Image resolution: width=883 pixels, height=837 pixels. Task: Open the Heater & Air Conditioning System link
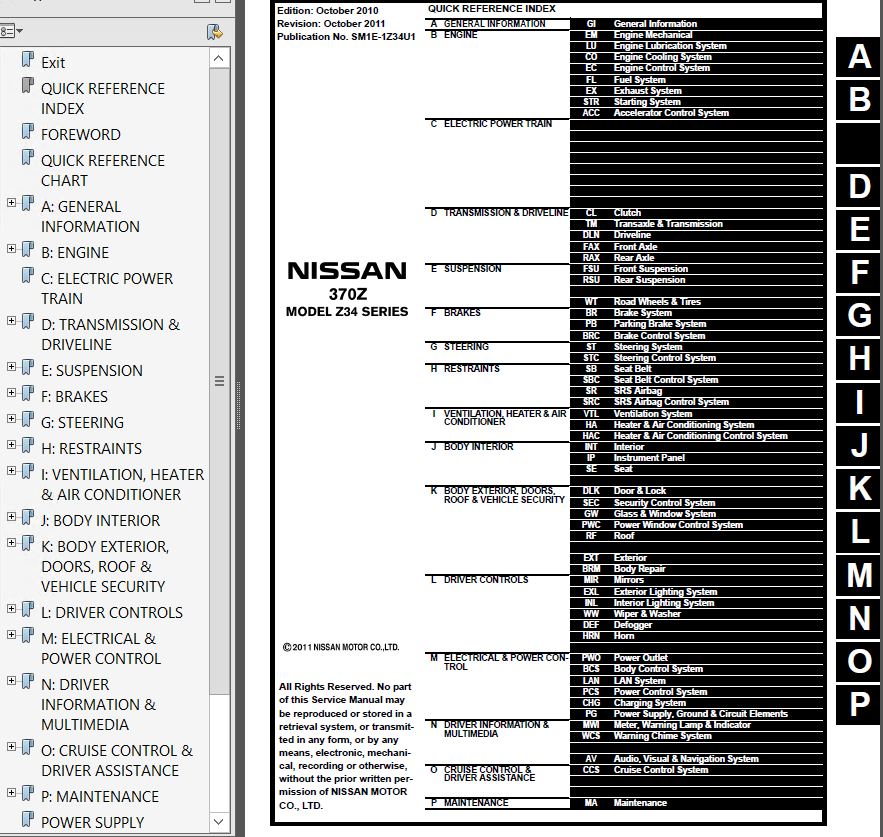[x=684, y=425]
